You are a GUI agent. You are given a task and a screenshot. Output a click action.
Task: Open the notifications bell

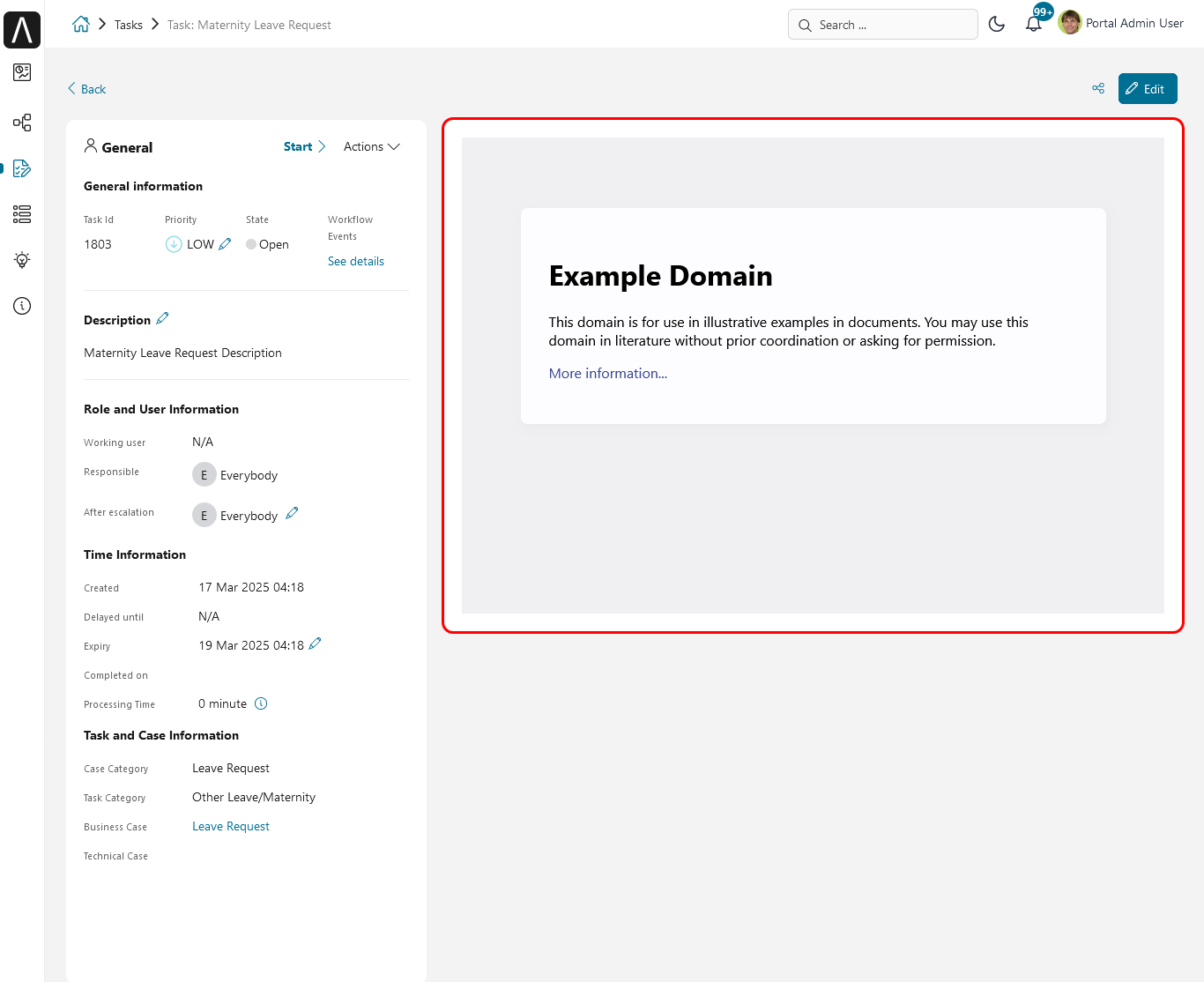tap(1034, 24)
